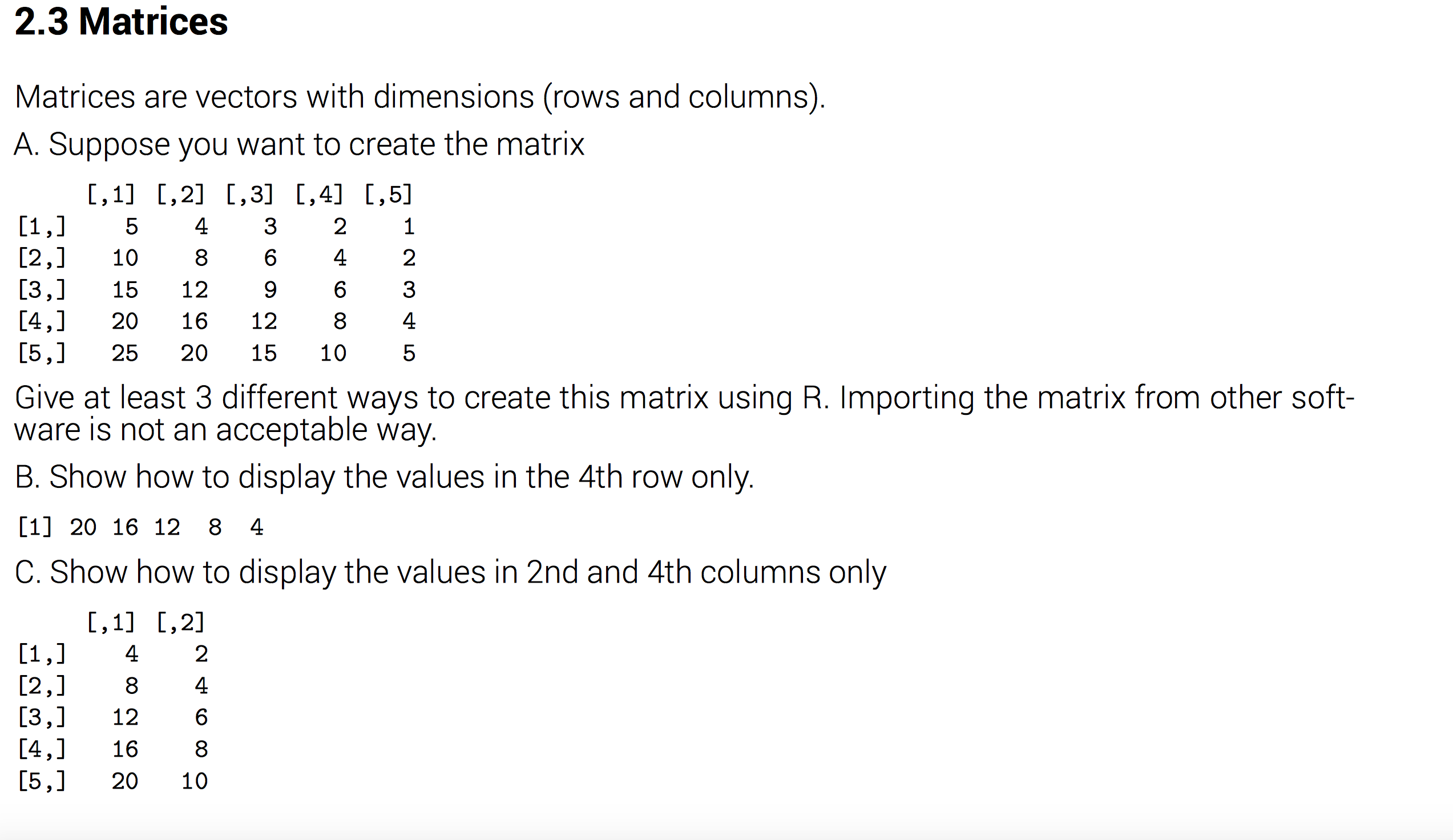Screen dimensions: 1453x840
Task: Click row label [3,] of the 5x5 matrix
Action: (42, 289)
